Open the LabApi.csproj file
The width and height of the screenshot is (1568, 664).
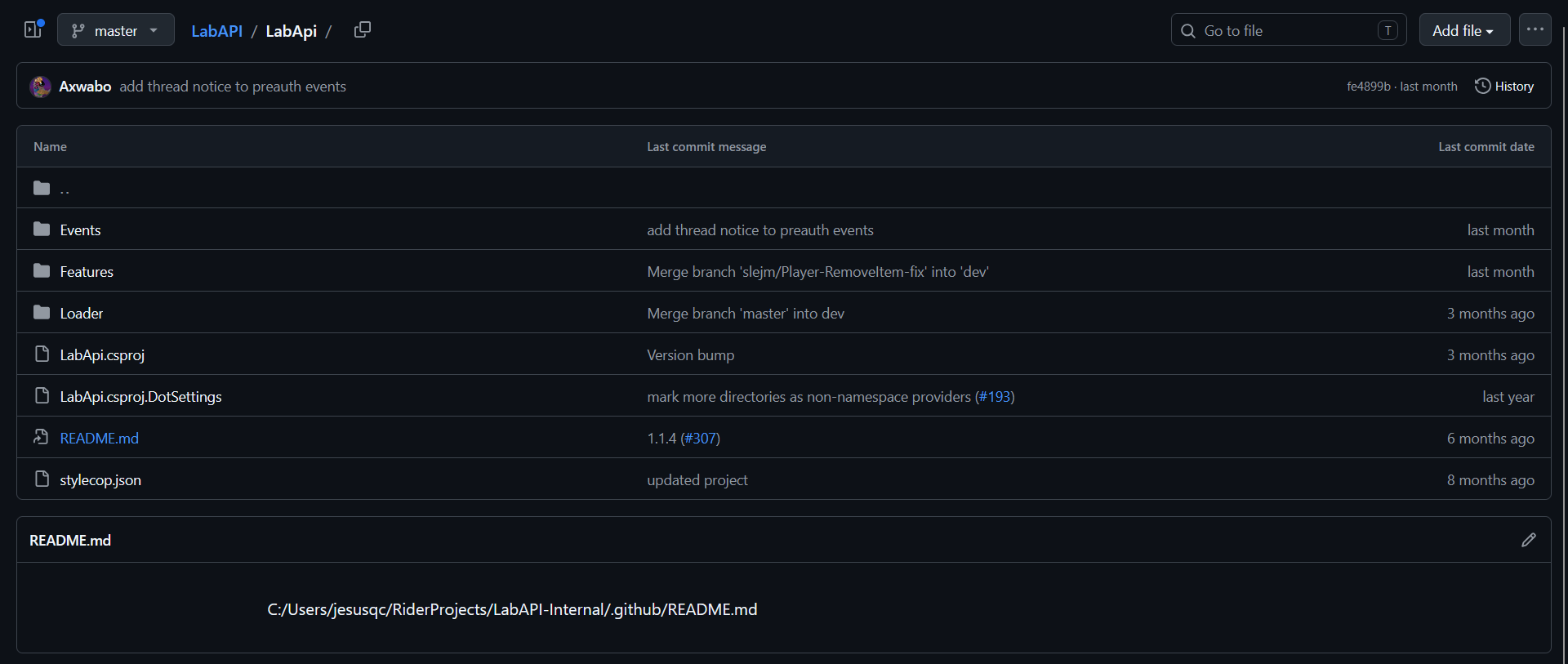point(102,355)
